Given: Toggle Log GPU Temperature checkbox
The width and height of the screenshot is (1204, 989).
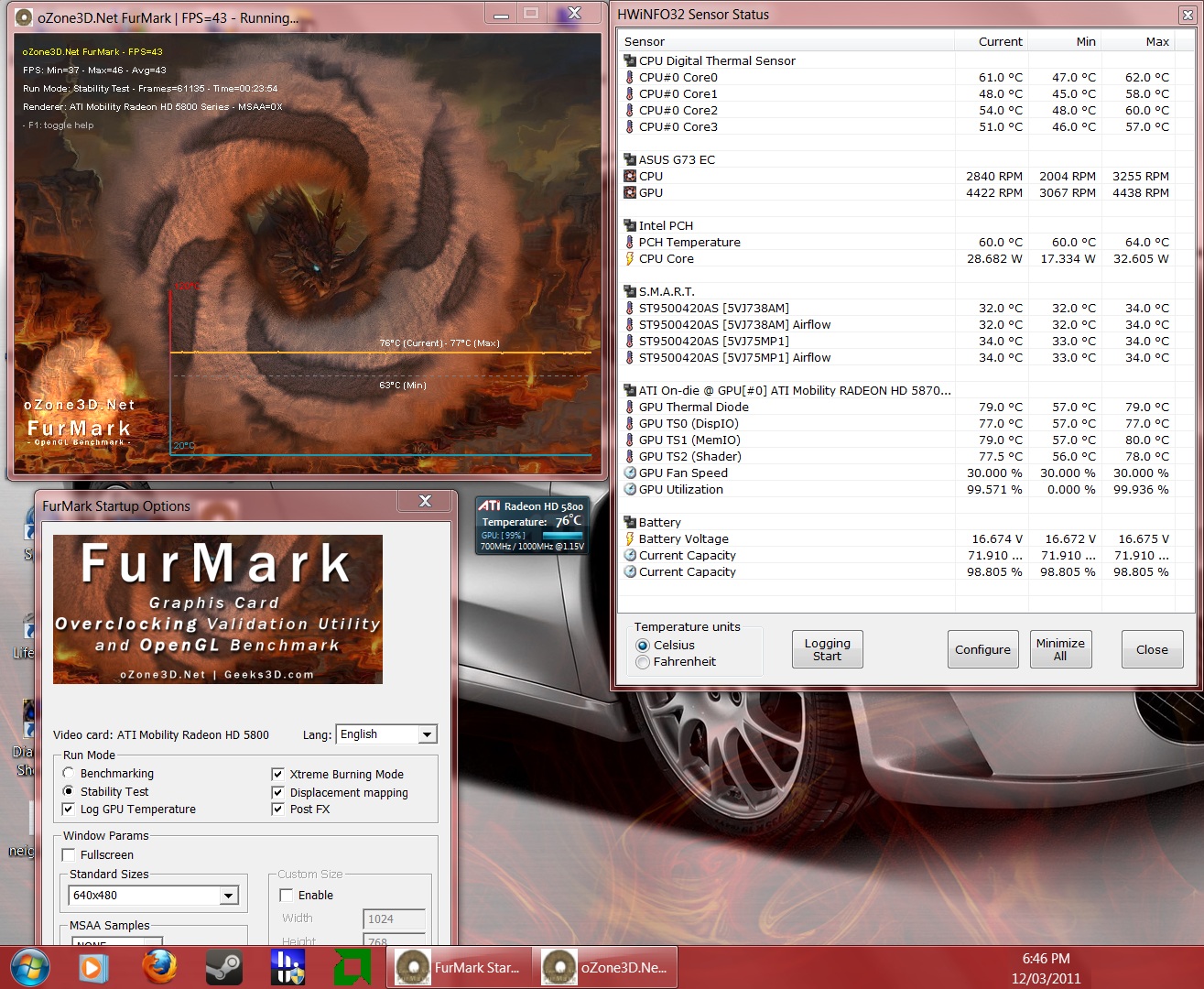Looking at the screenshot, I should pos(68,809).
